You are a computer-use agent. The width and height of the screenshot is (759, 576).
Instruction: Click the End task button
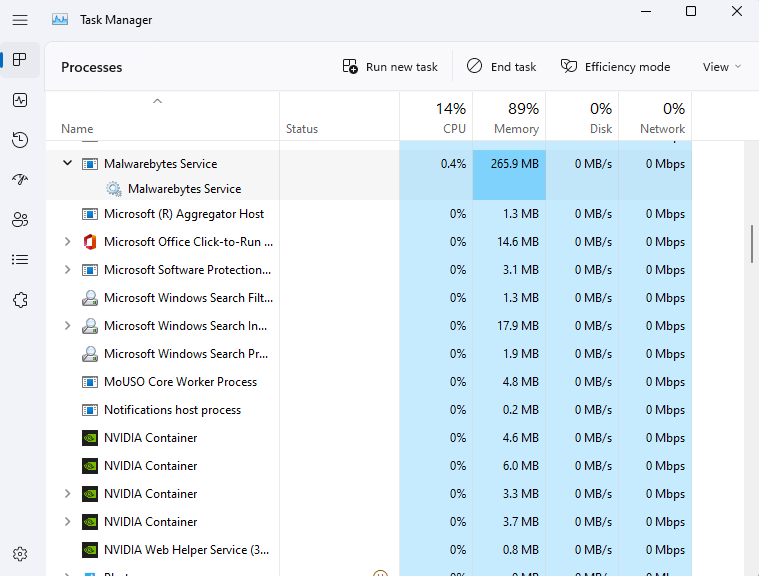pos(502,67)
